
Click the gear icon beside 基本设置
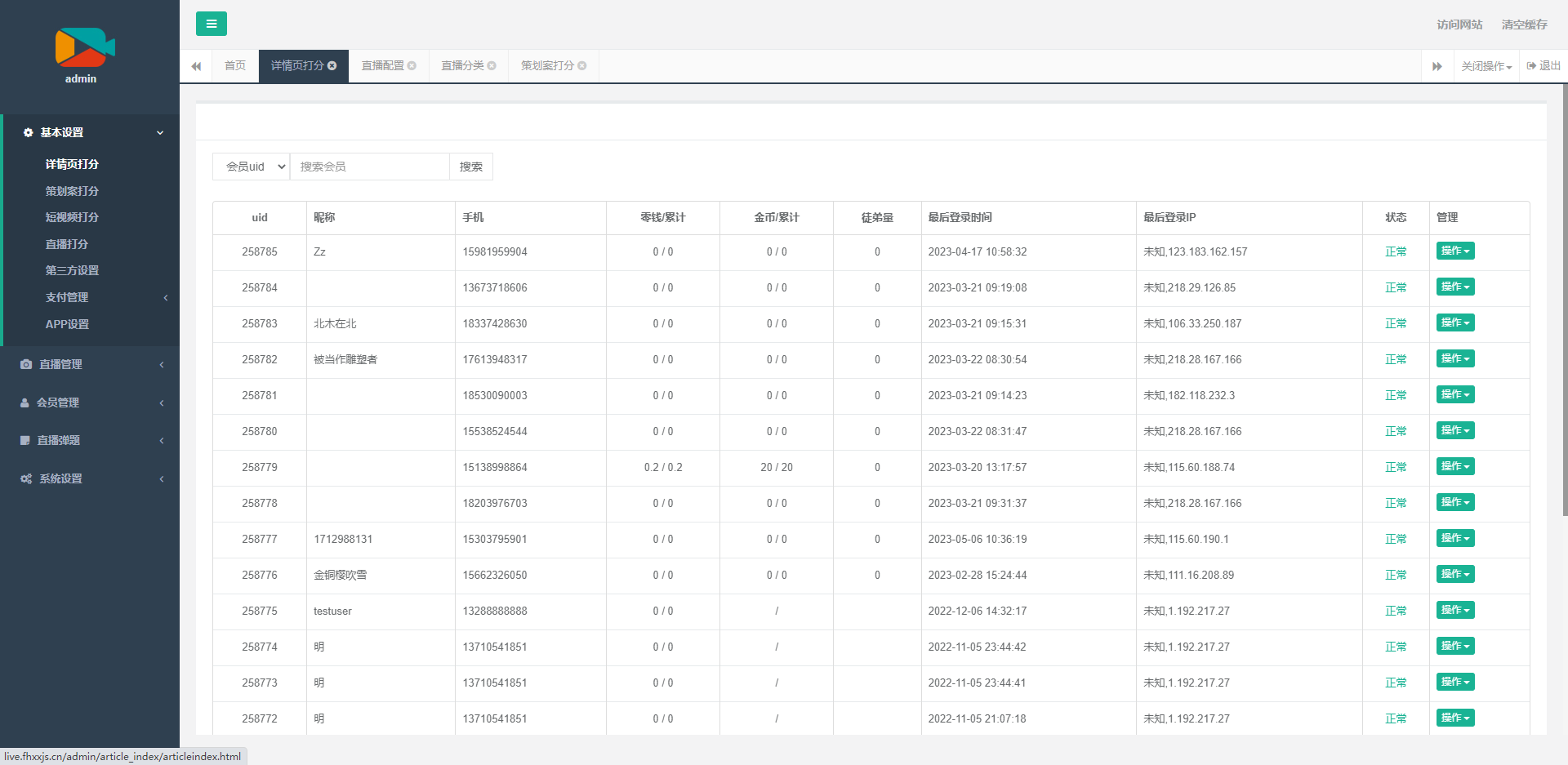(x=28, y=132)
